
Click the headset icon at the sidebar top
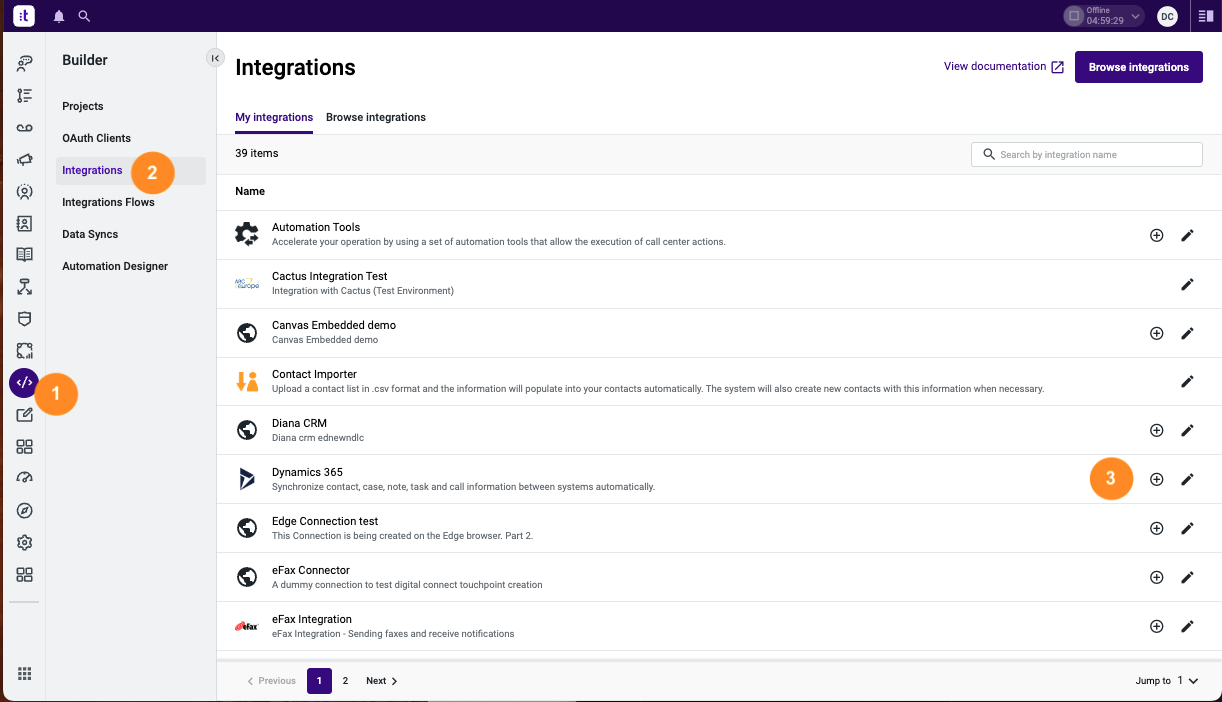pyautogui.click(x=25, y=63)
